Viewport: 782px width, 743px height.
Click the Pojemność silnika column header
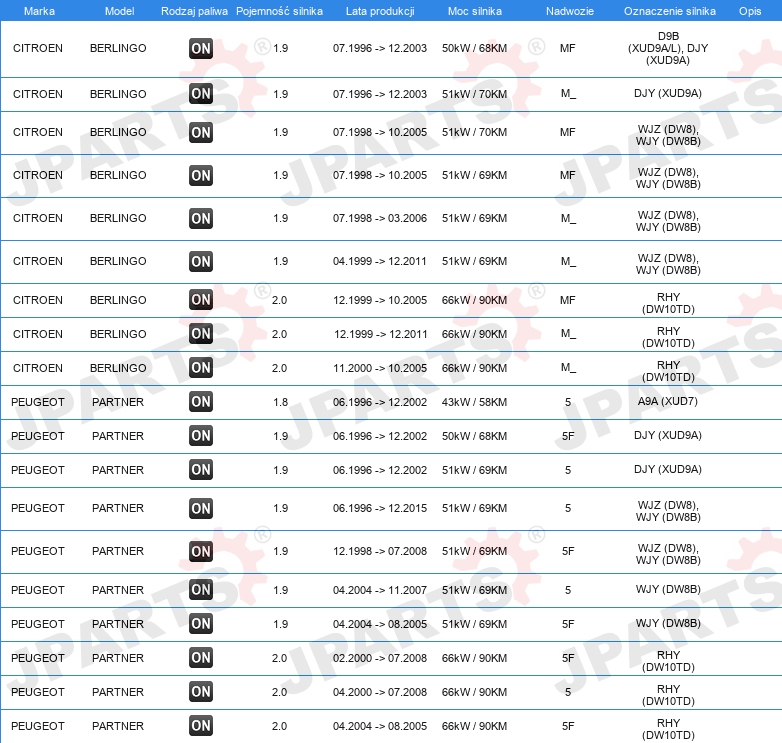[x=279, y=11]
